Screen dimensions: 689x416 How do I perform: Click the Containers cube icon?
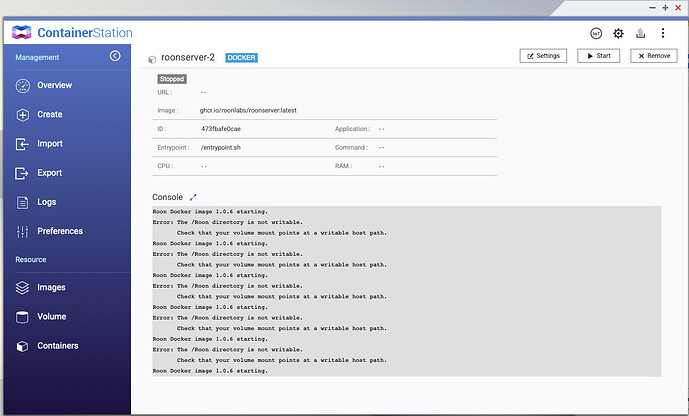pos(22,347)
